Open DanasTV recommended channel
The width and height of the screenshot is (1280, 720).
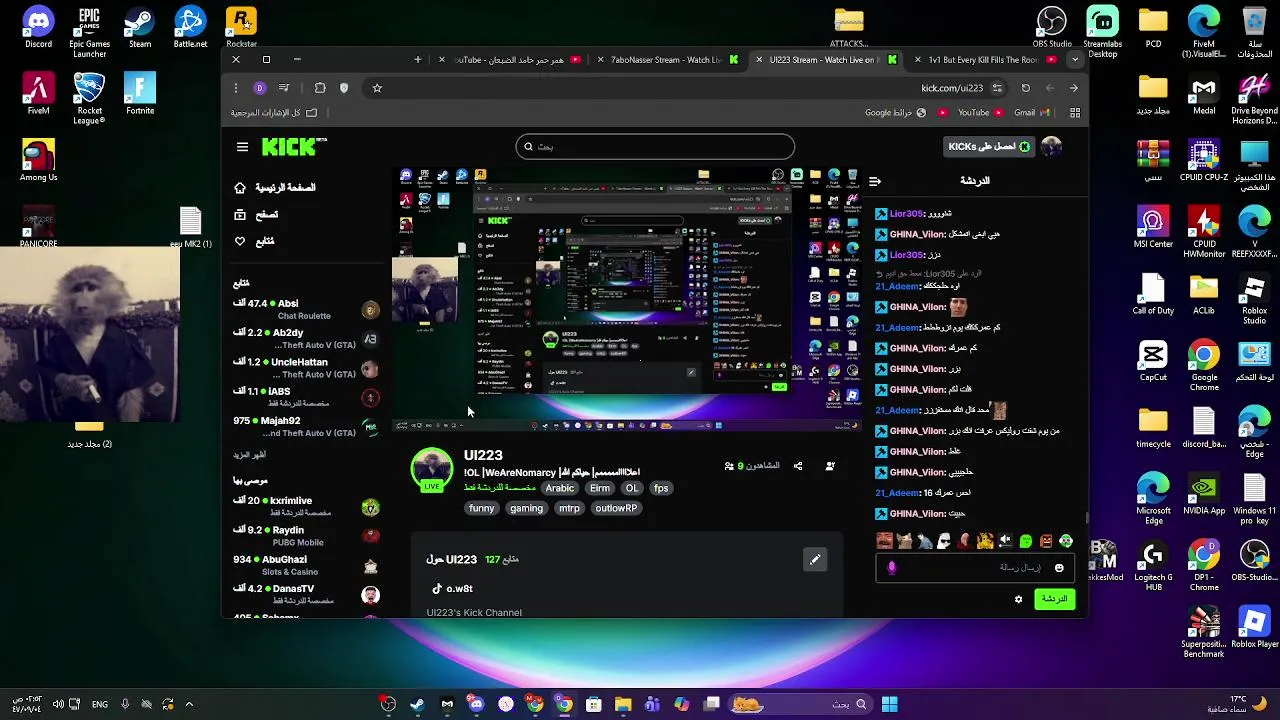pyautogui.click(x=306, y=594)
